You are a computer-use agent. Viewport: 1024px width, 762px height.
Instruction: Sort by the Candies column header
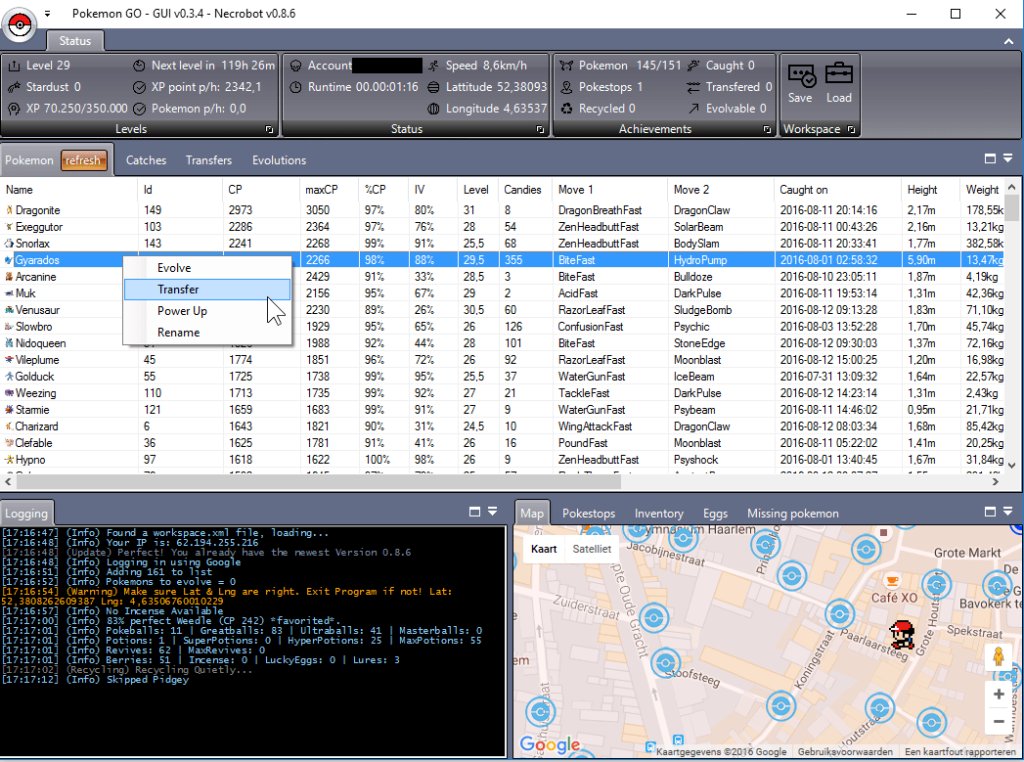[x=524, y=189]
